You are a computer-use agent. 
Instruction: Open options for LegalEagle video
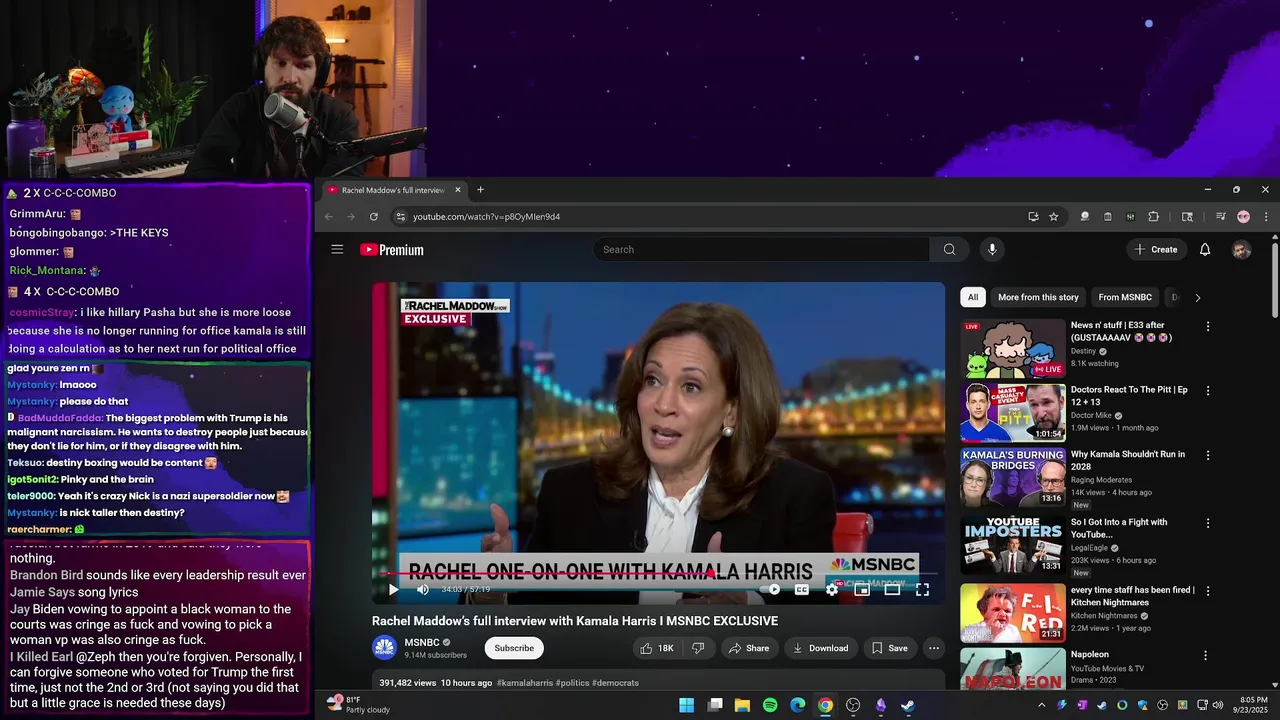[x=1208, y=523]
